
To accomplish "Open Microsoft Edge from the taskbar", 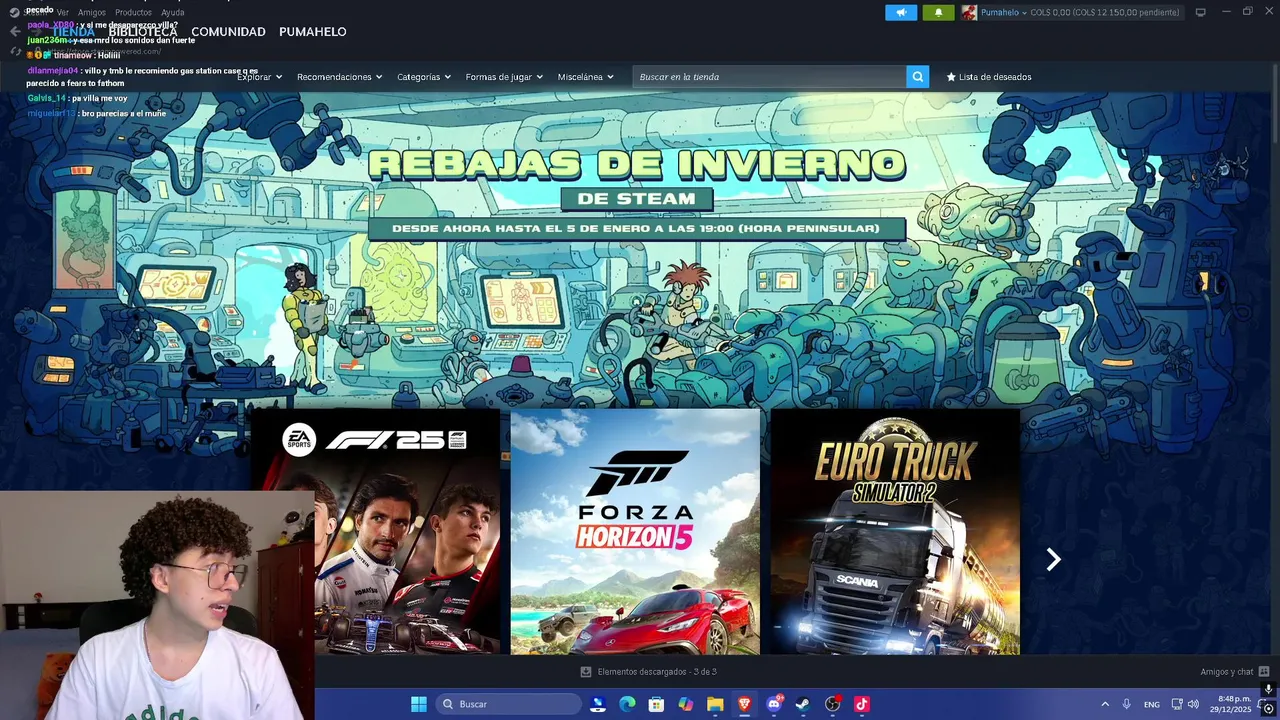I will 627,704.
